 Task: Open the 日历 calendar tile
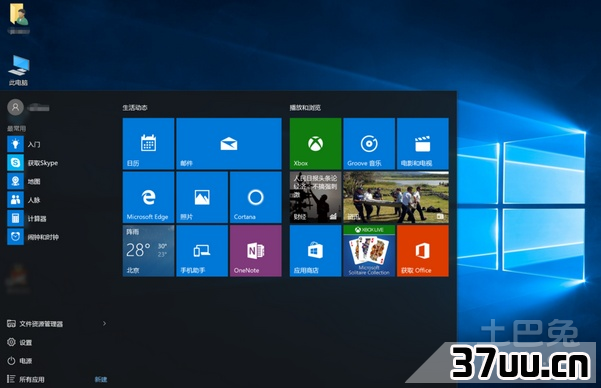click(148, 143)
